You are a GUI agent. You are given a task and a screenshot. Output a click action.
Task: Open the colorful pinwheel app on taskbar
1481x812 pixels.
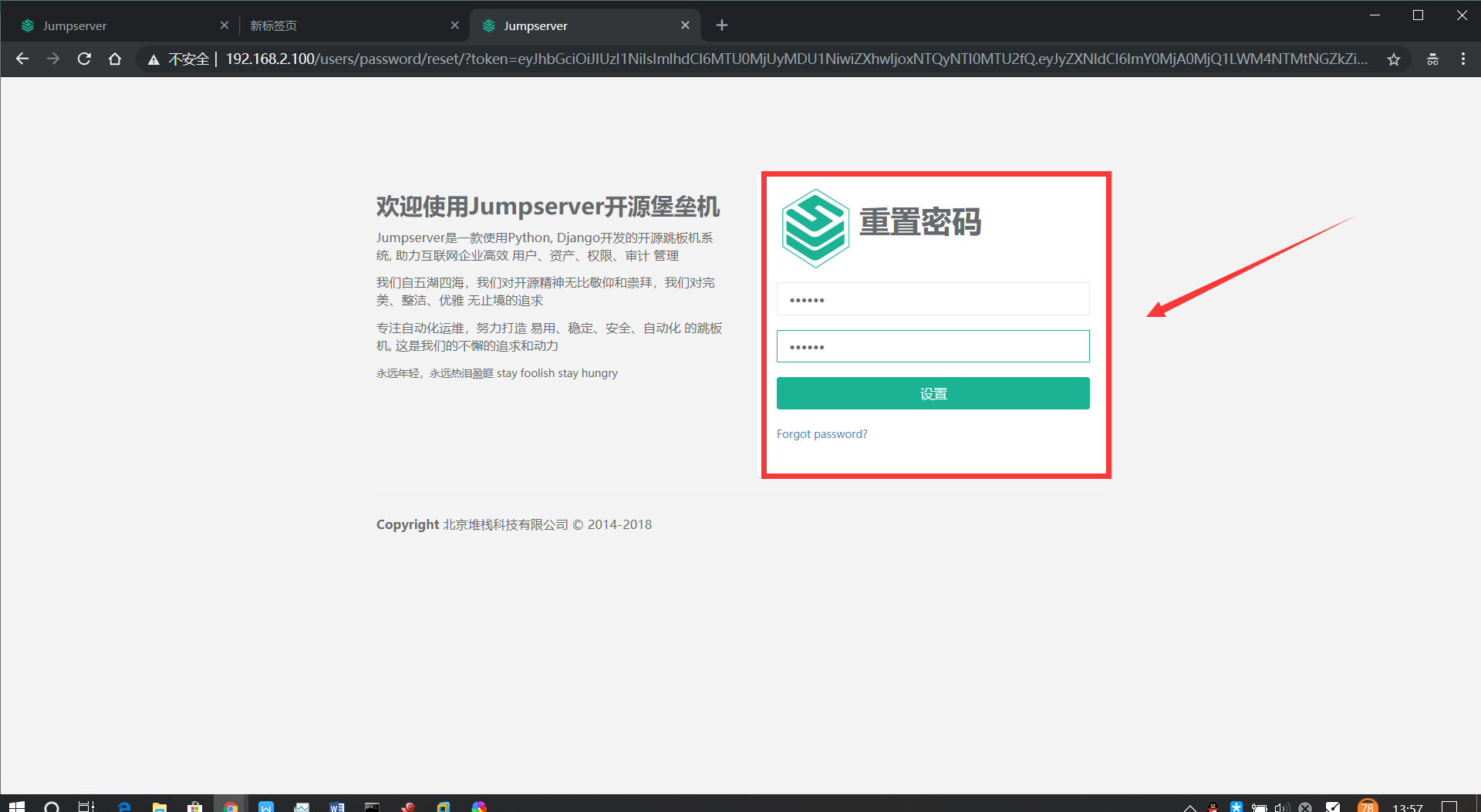click(479, 807)
